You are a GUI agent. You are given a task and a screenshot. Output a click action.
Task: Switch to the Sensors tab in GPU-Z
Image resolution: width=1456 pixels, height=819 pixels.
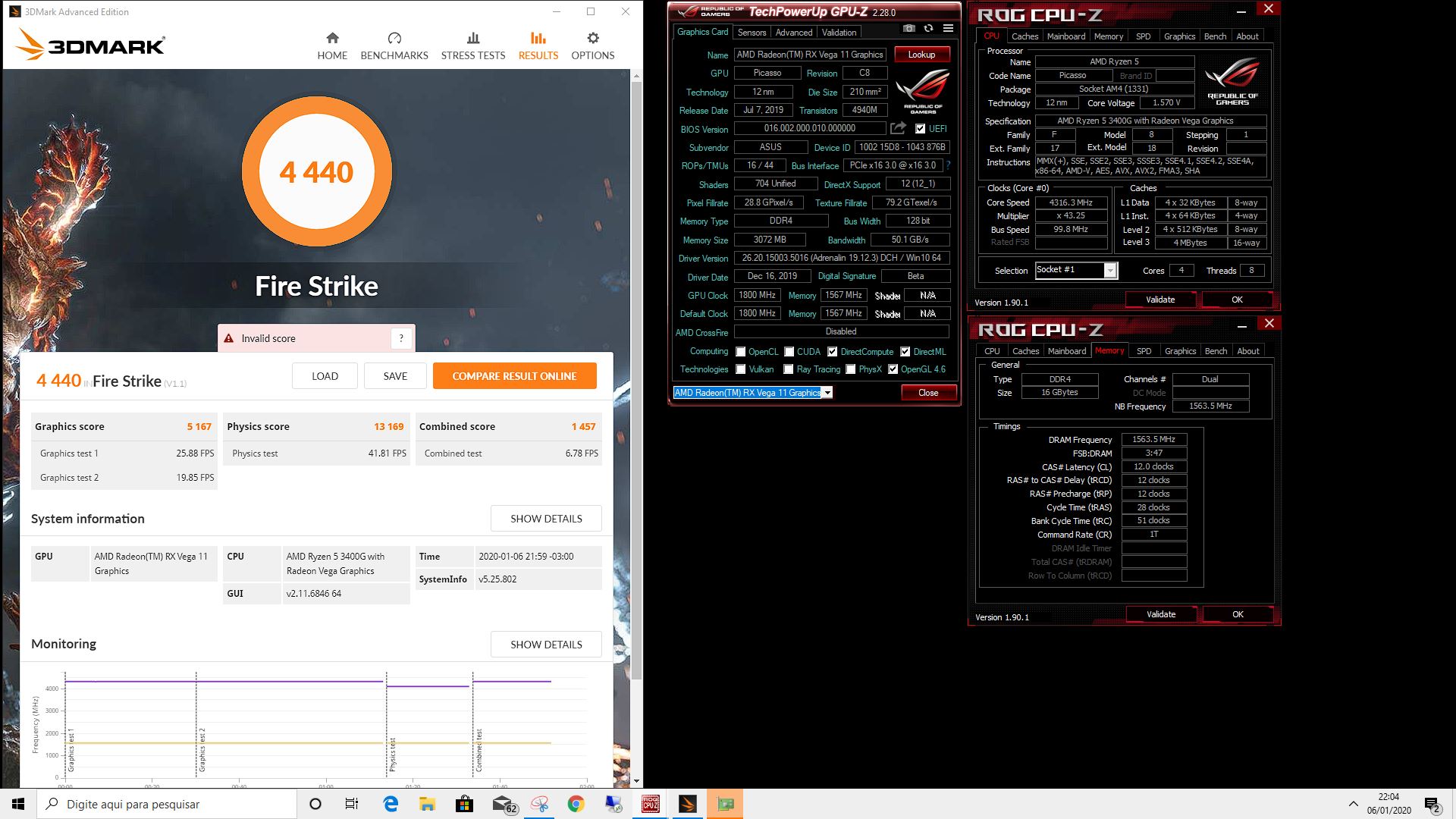coord(752,33)
